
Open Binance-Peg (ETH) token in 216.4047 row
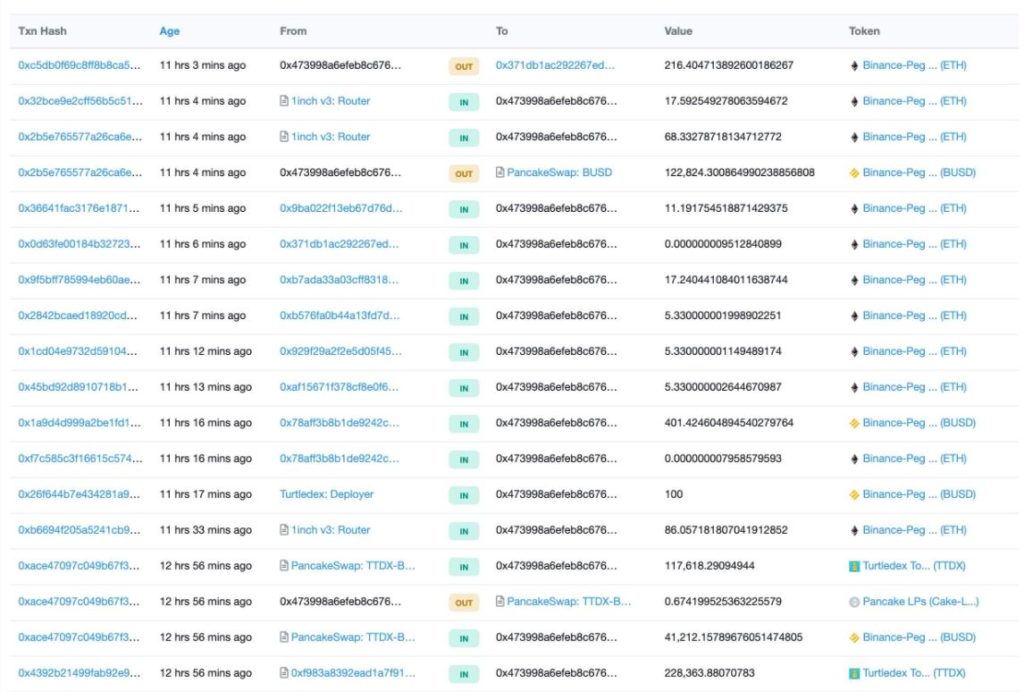[914, 65]
